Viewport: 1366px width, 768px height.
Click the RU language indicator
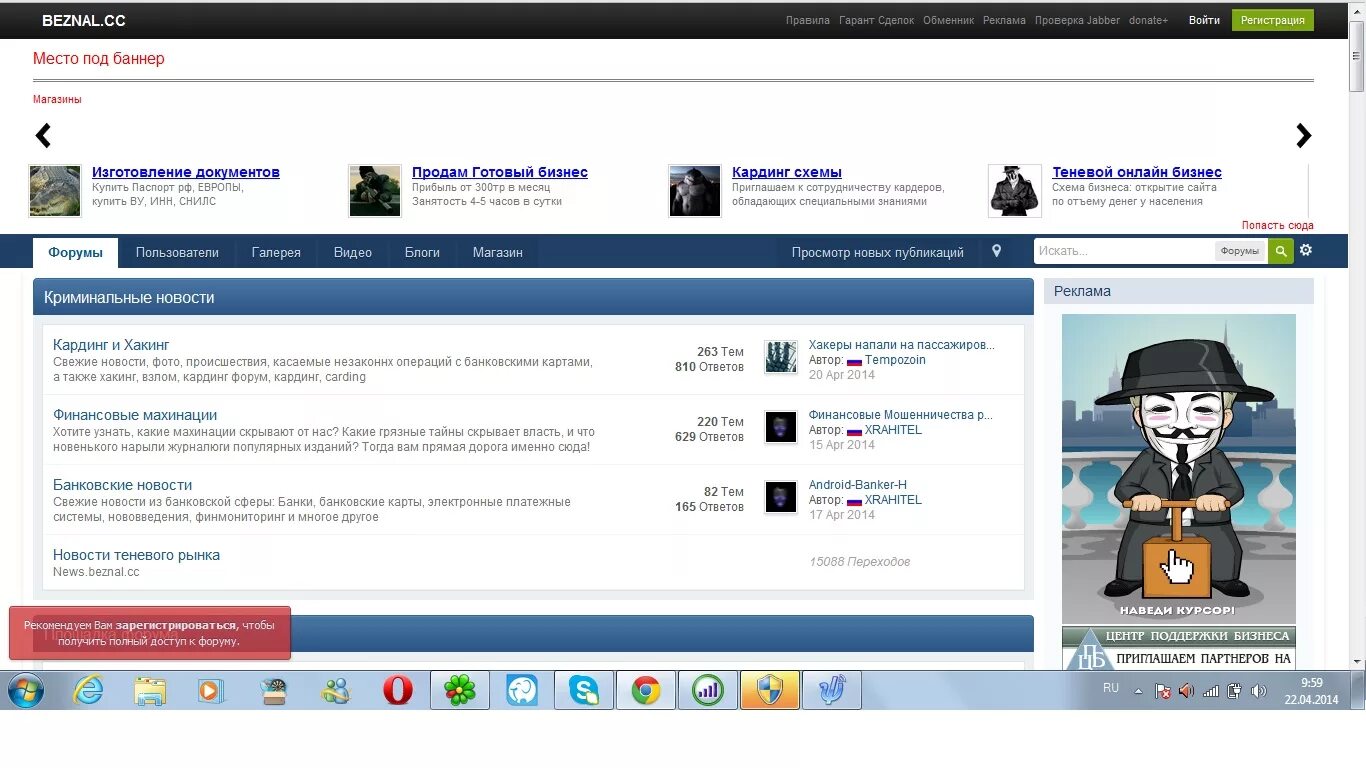(1111, 688)
